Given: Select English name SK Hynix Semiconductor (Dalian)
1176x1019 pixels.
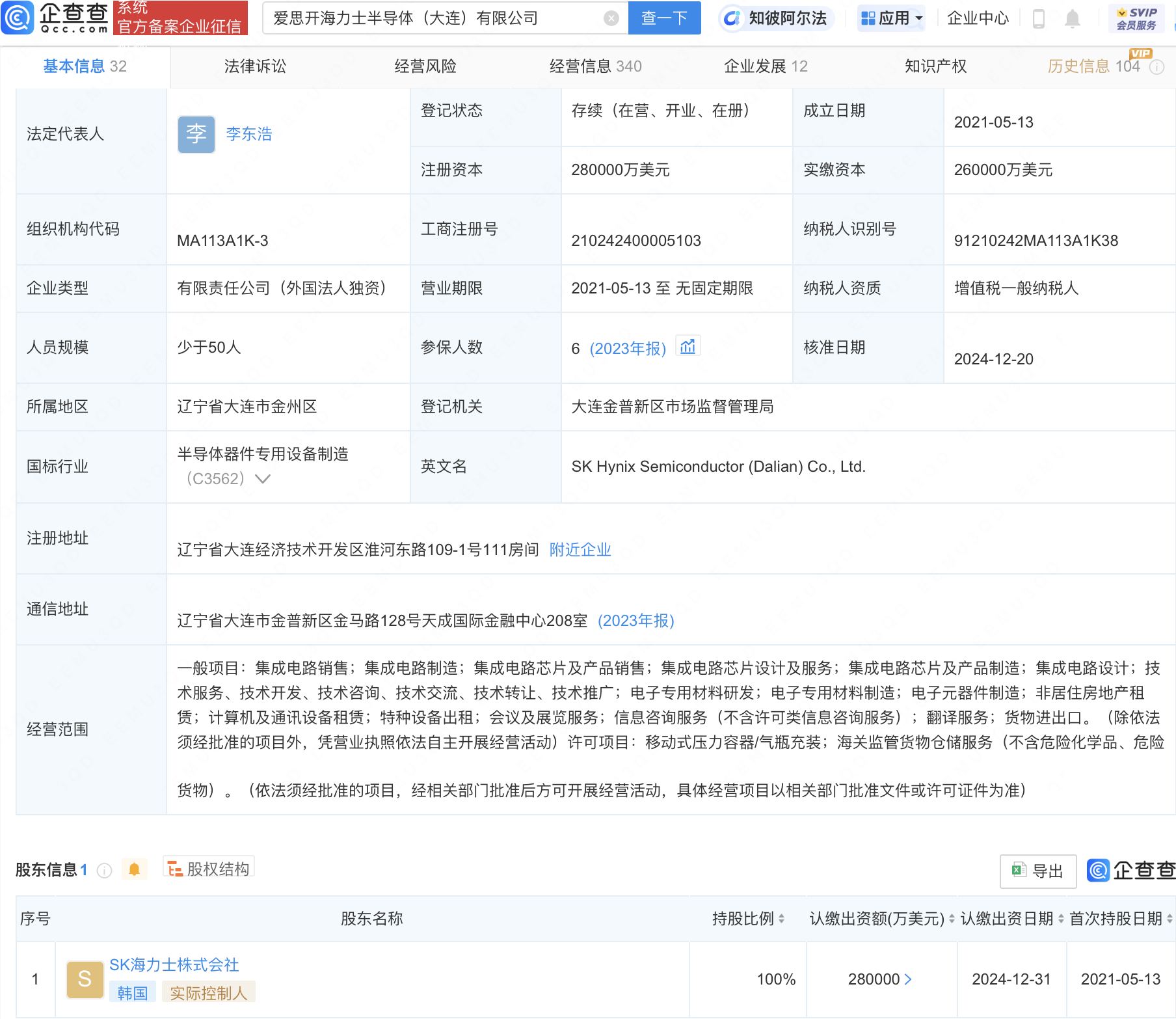Looking at the screenshot, I should point(718,467).
